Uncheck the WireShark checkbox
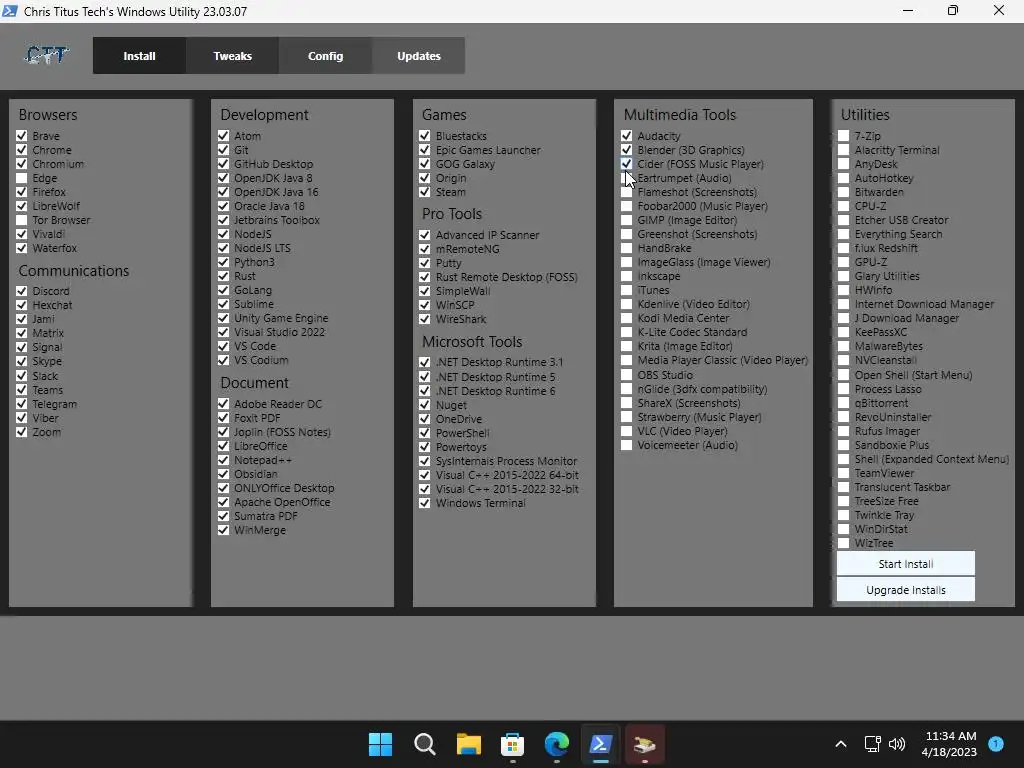Screen dimensions: 1024x768 point(424,319)
